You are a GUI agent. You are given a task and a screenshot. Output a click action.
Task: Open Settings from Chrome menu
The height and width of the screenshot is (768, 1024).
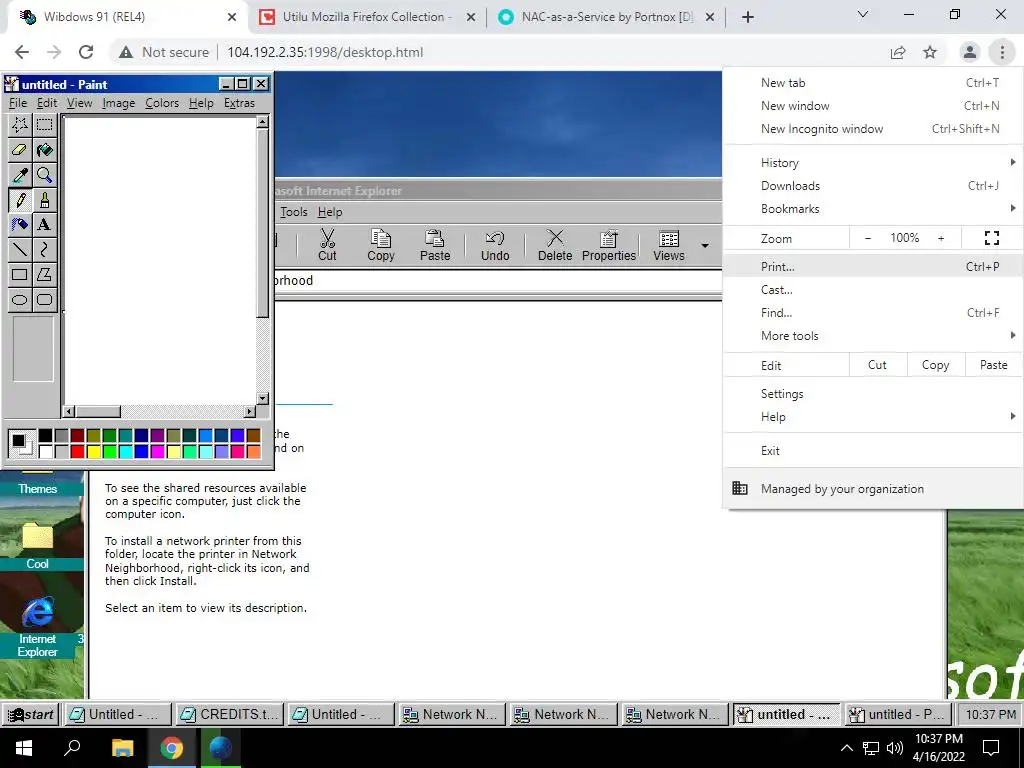pos(872,394)
